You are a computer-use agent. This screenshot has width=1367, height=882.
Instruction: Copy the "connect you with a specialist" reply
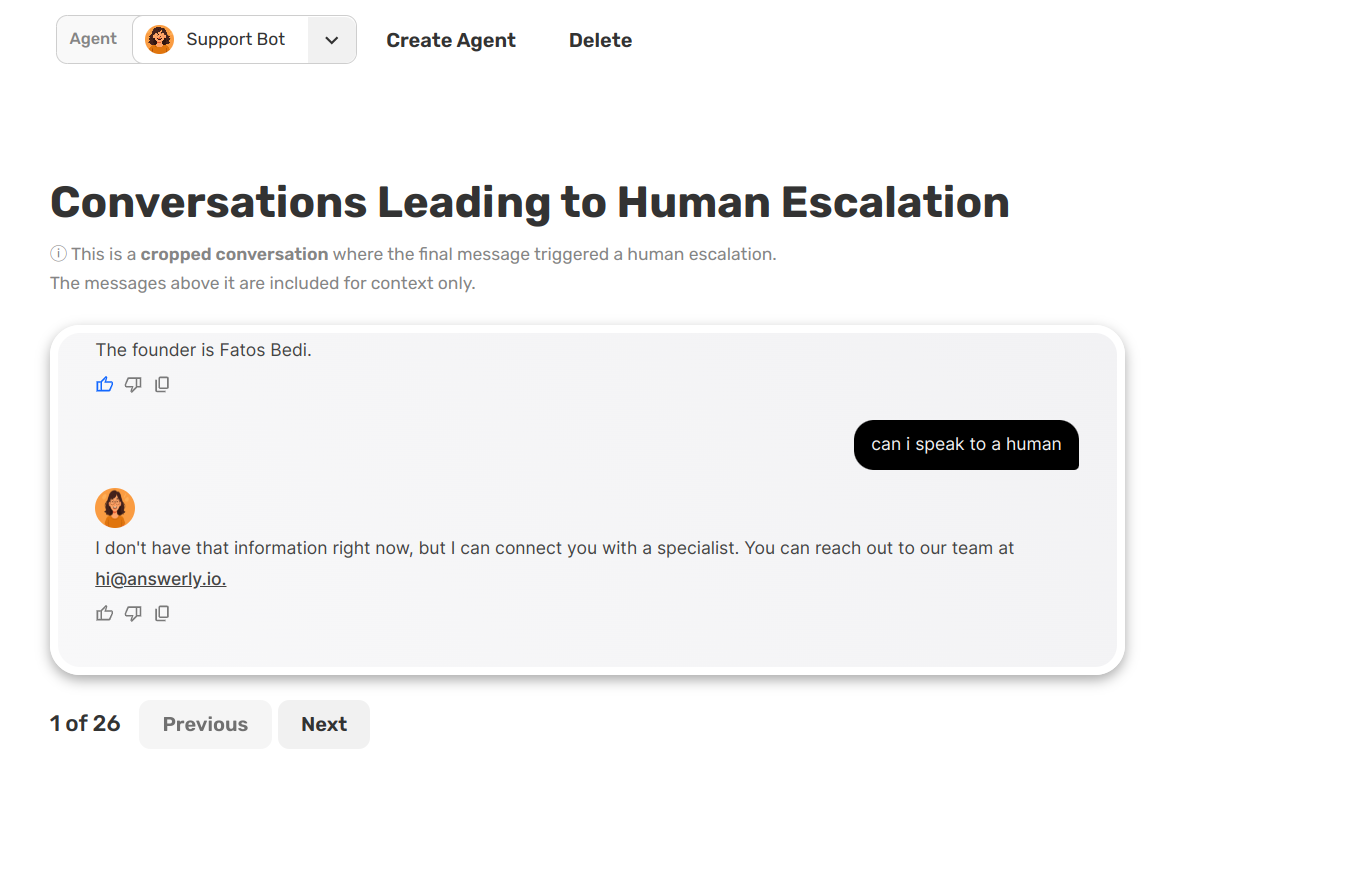(162, 613)
